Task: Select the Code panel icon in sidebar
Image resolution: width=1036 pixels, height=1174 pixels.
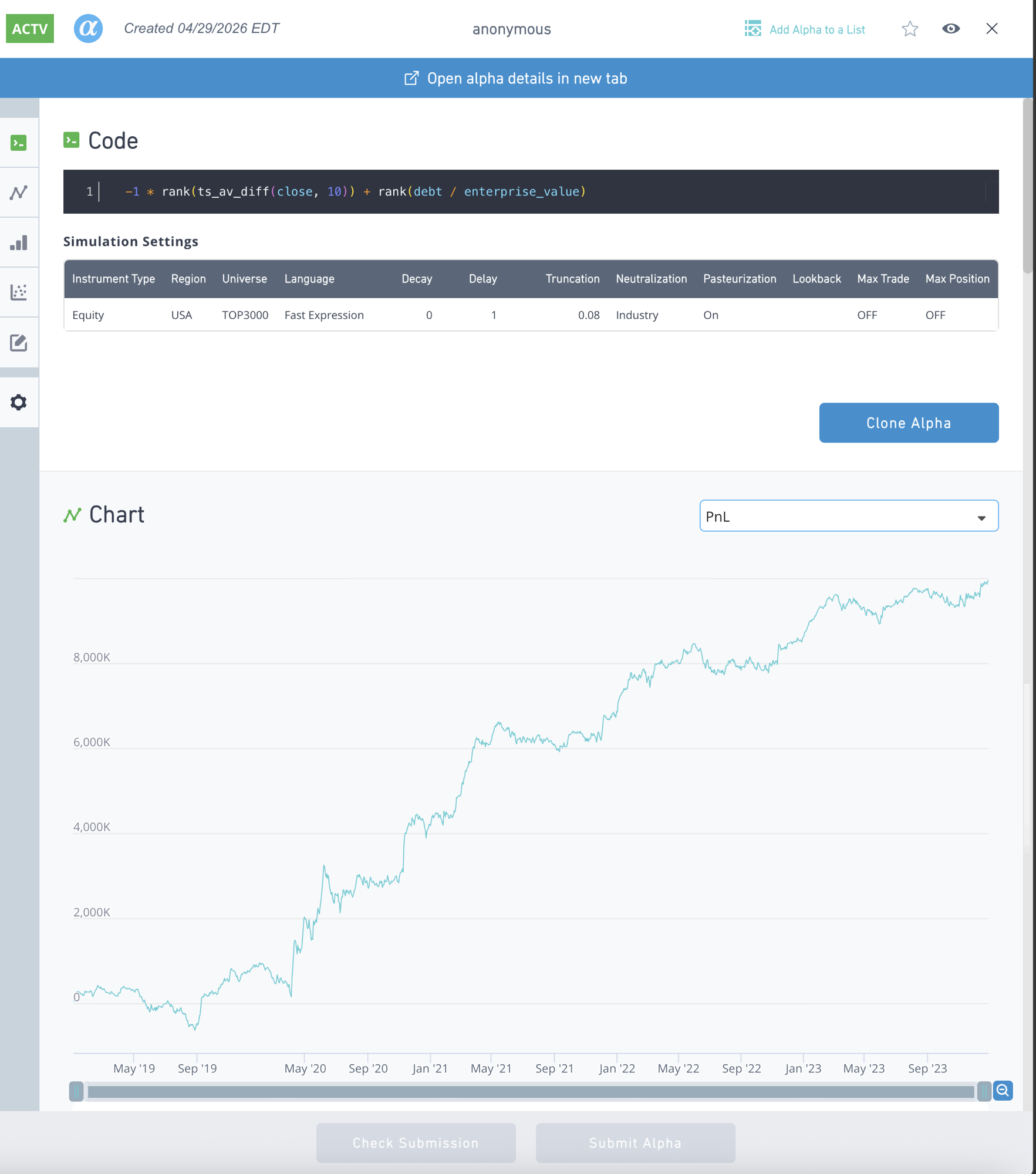Action: (x=19, y=142)
